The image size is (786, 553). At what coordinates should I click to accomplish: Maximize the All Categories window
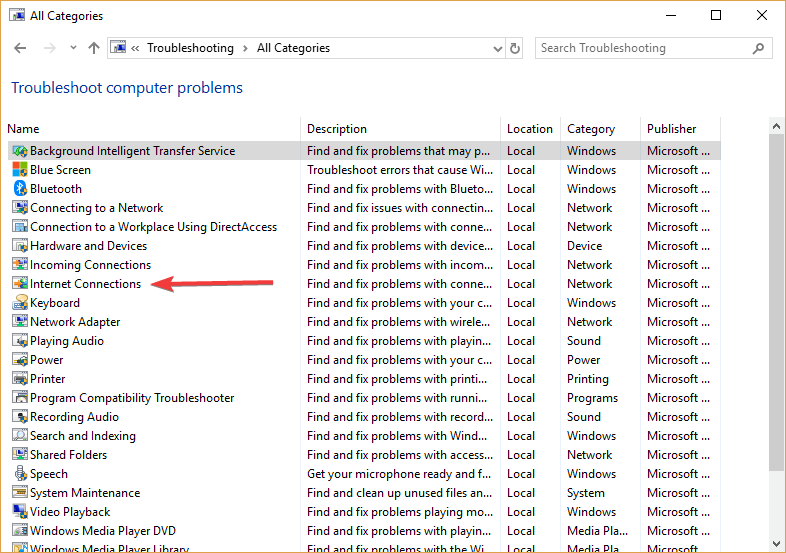click(x=716, y=15)
